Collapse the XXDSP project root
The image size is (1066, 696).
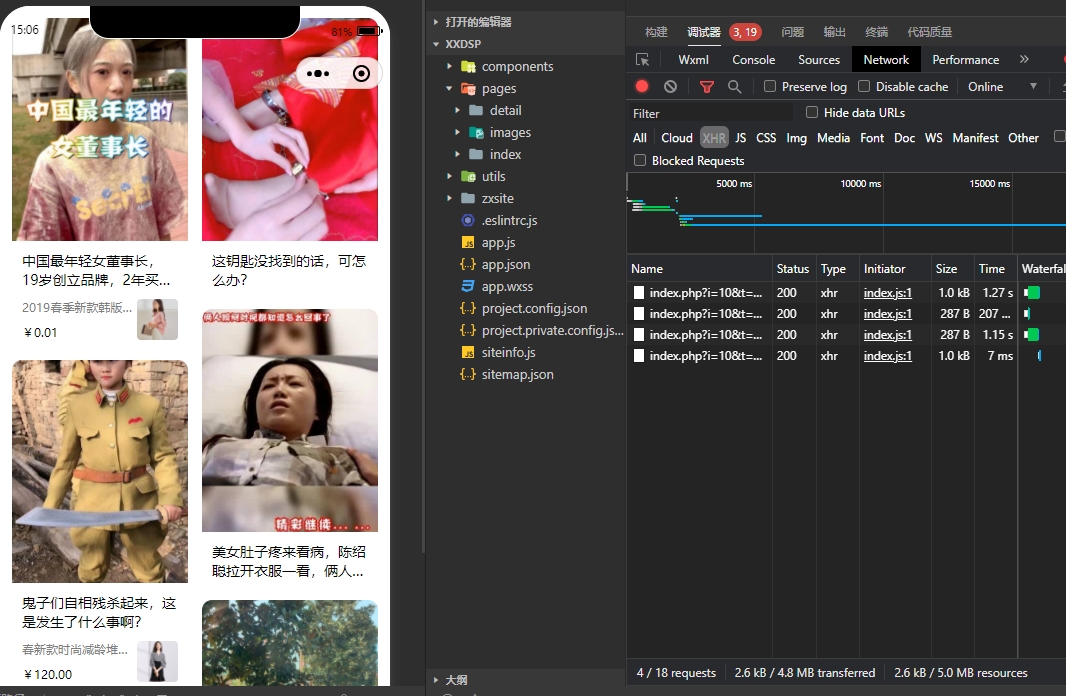coord(436,44)
